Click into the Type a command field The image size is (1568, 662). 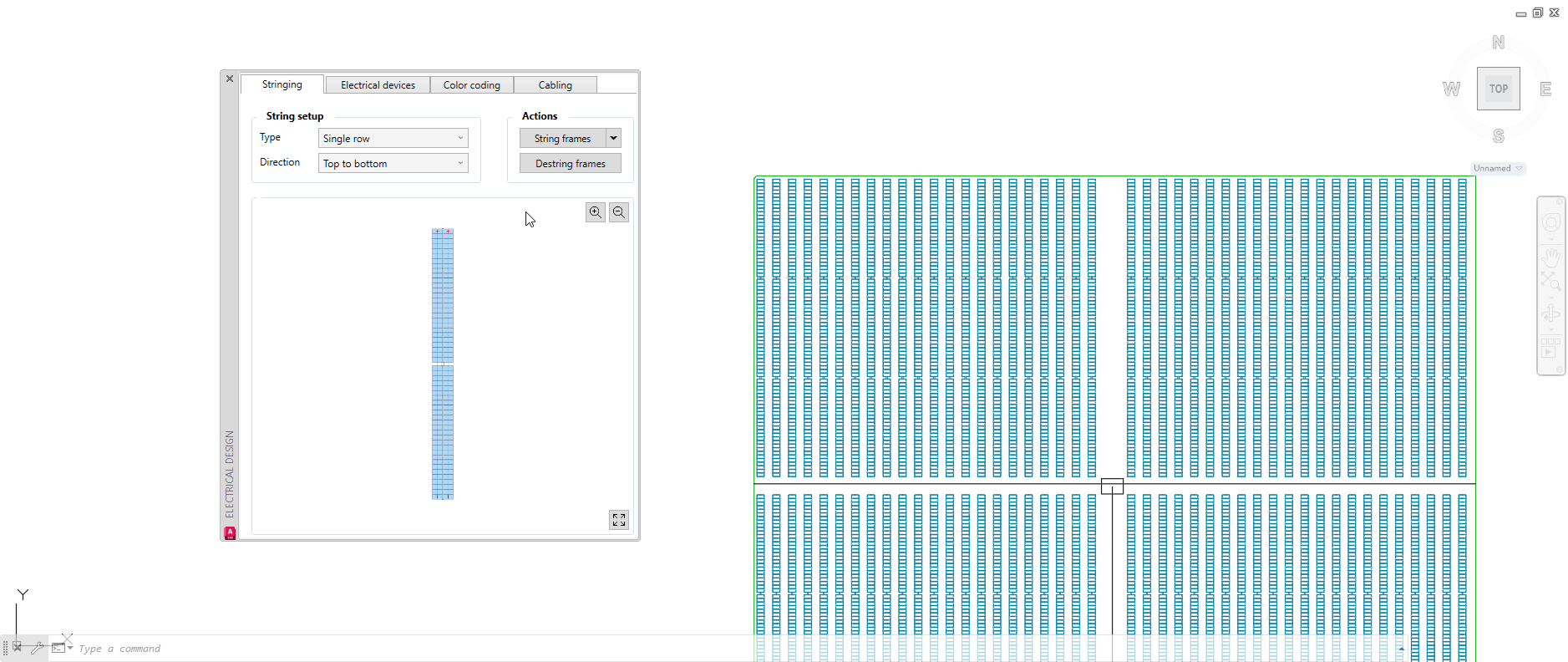(x=334, y=649)
